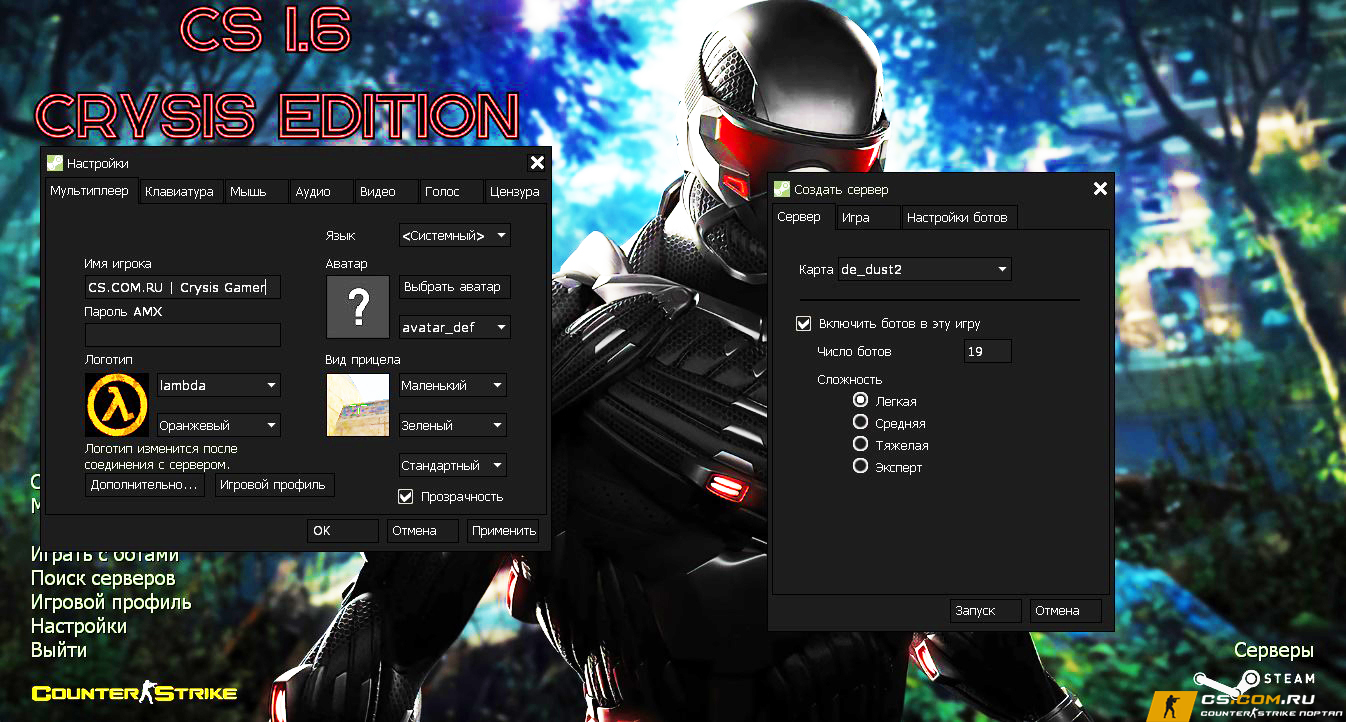Select Игровой профиль in main menu
Screen dimensions: 1346x722
[x=111, y=602]
